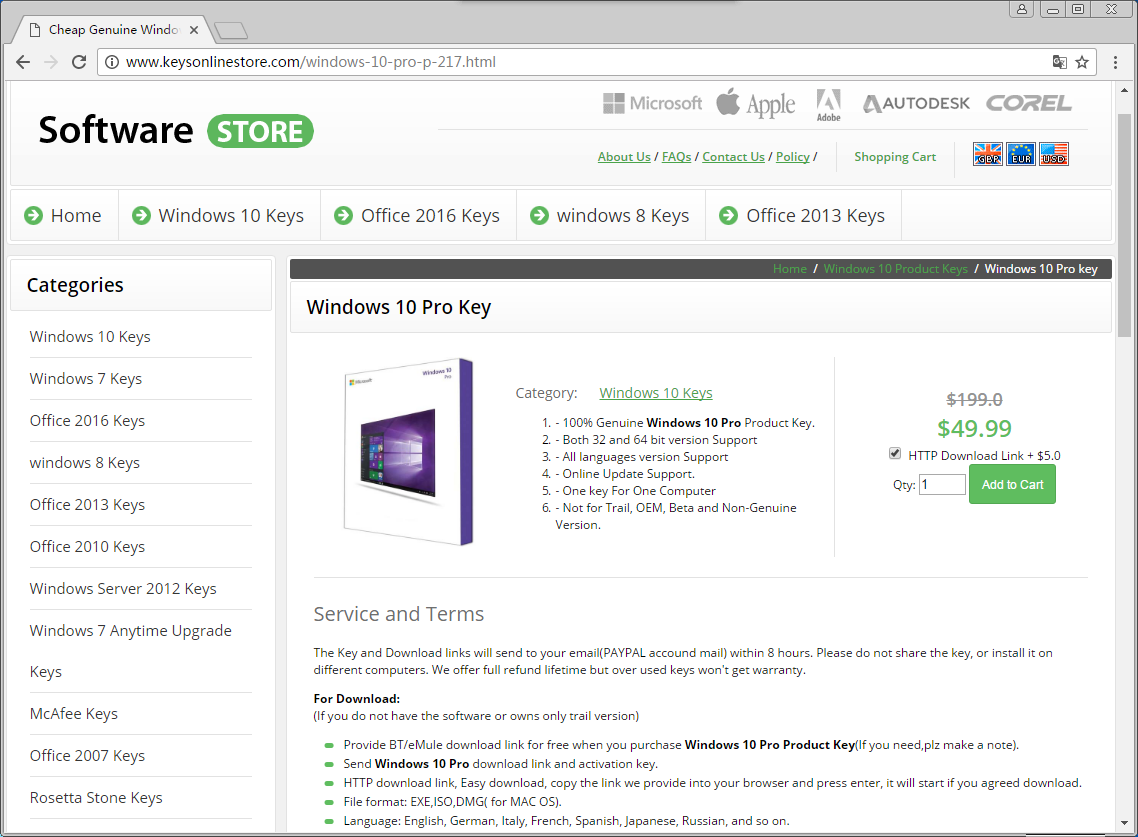Select Windows 10 Keys in Categories sidebar
This screenshot has height=837, width=1138.
90,337
